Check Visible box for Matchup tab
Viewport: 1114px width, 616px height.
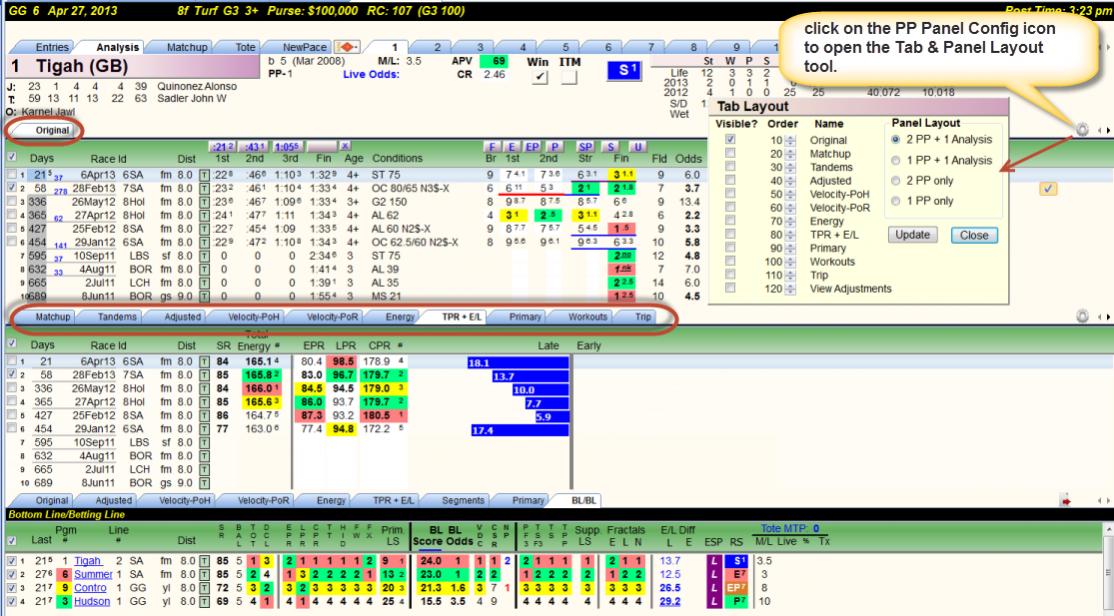click(730, 153)
